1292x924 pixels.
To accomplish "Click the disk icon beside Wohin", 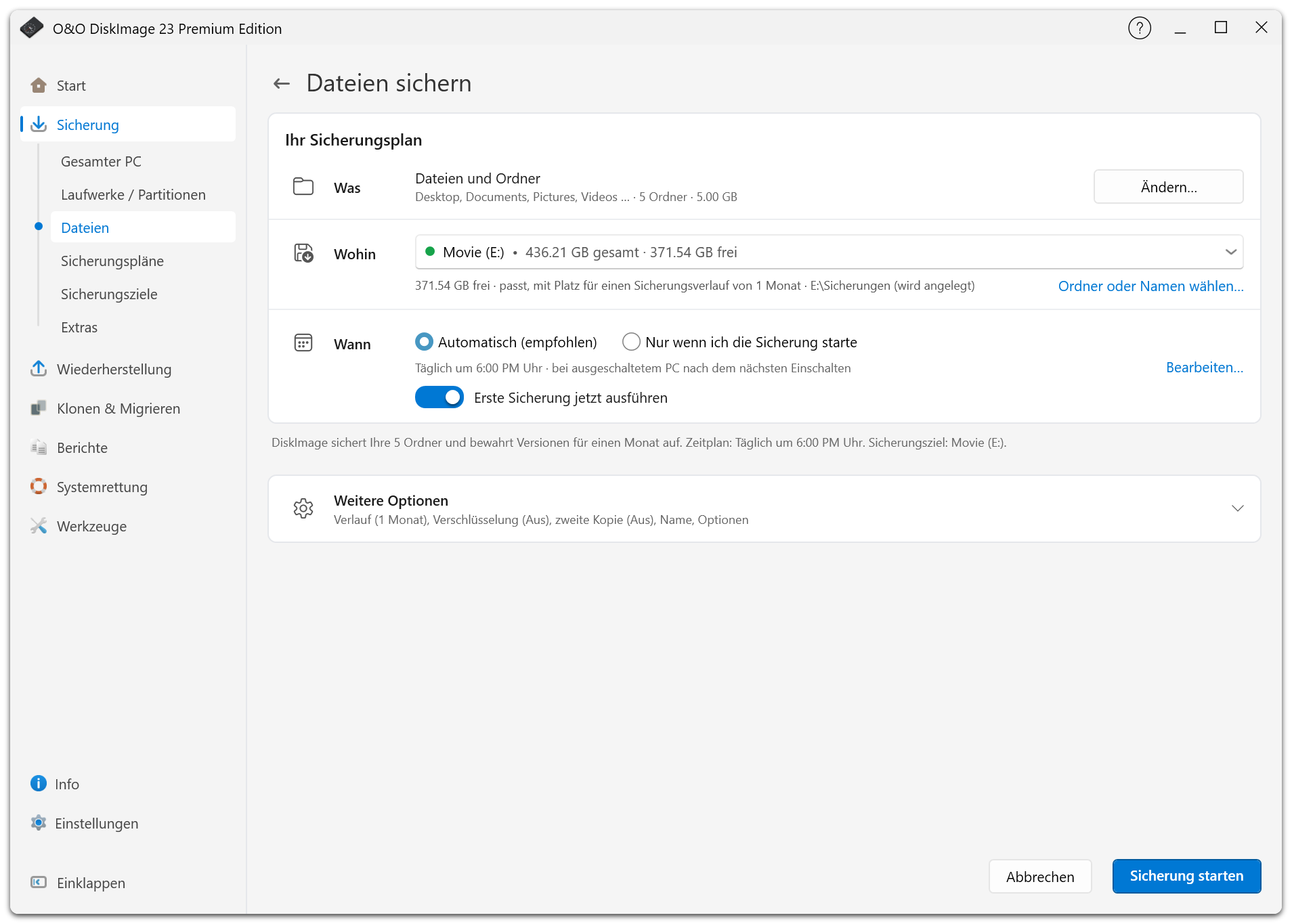I will pyautogui.click(x=303, y=253).
